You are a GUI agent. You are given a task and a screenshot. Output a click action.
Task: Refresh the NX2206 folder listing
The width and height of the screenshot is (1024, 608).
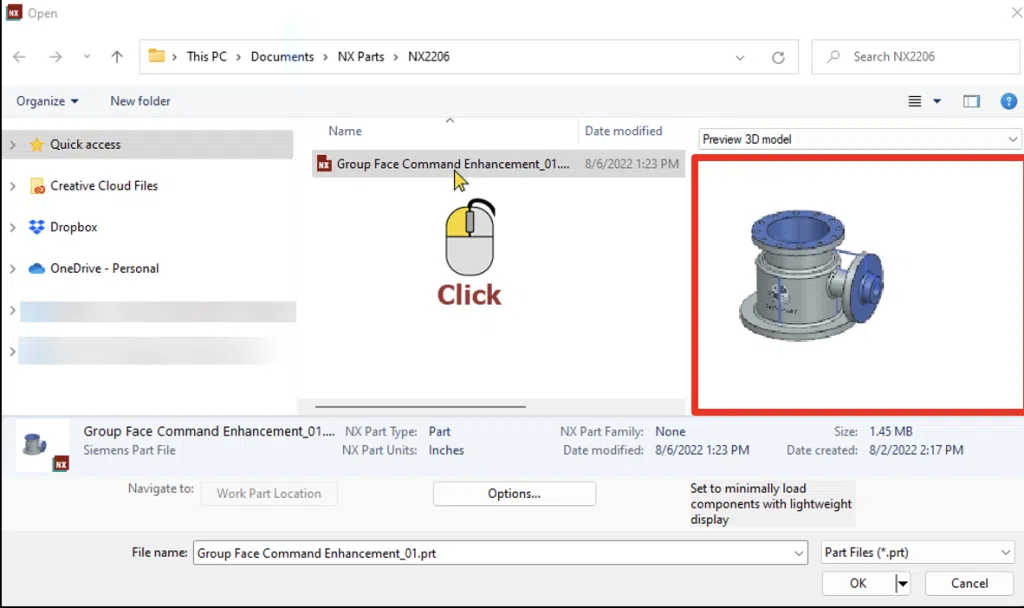pyautogui.click(x=778, y=57)
